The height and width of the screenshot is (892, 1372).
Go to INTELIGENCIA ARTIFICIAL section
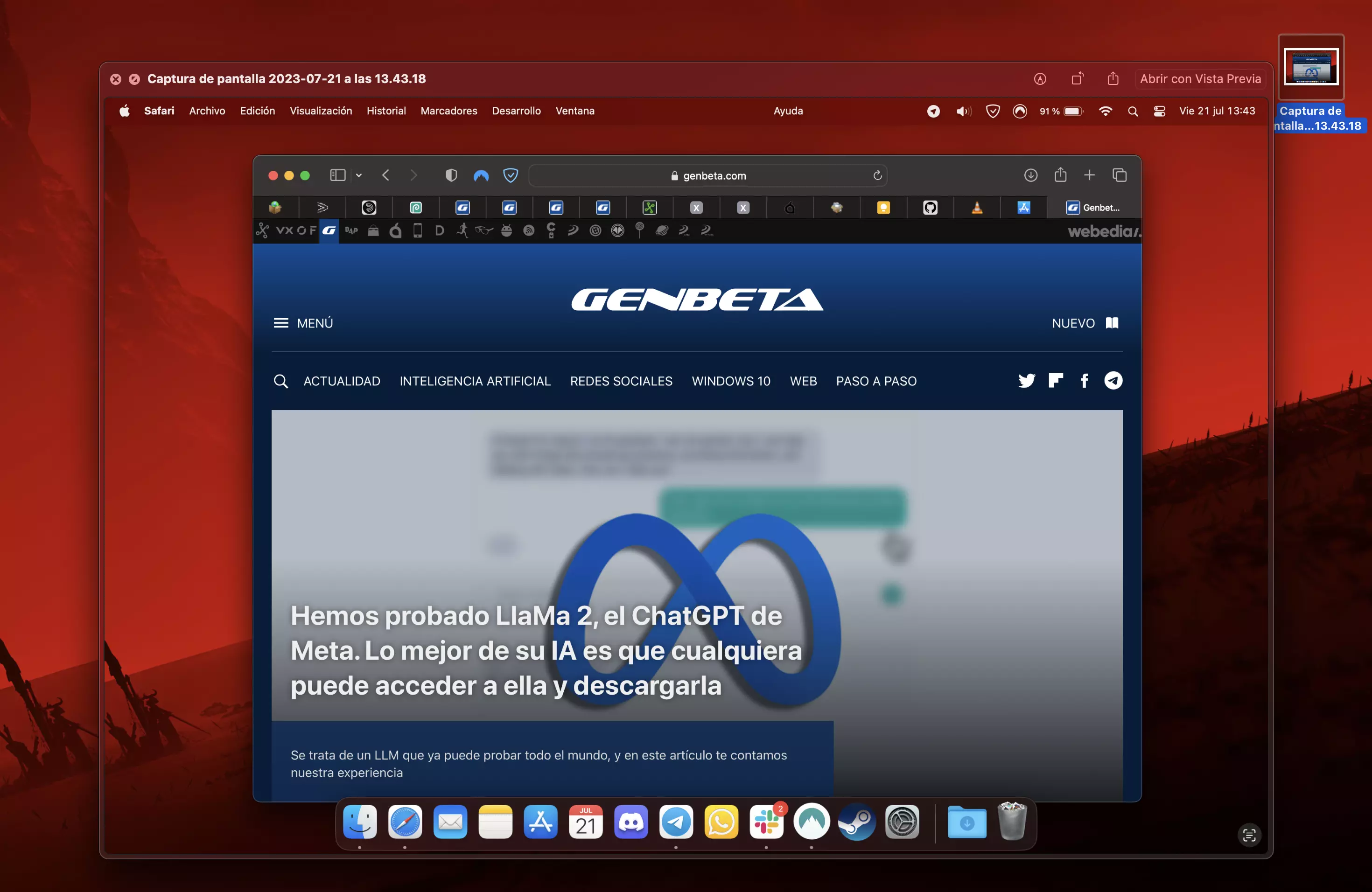pos(475,381)
